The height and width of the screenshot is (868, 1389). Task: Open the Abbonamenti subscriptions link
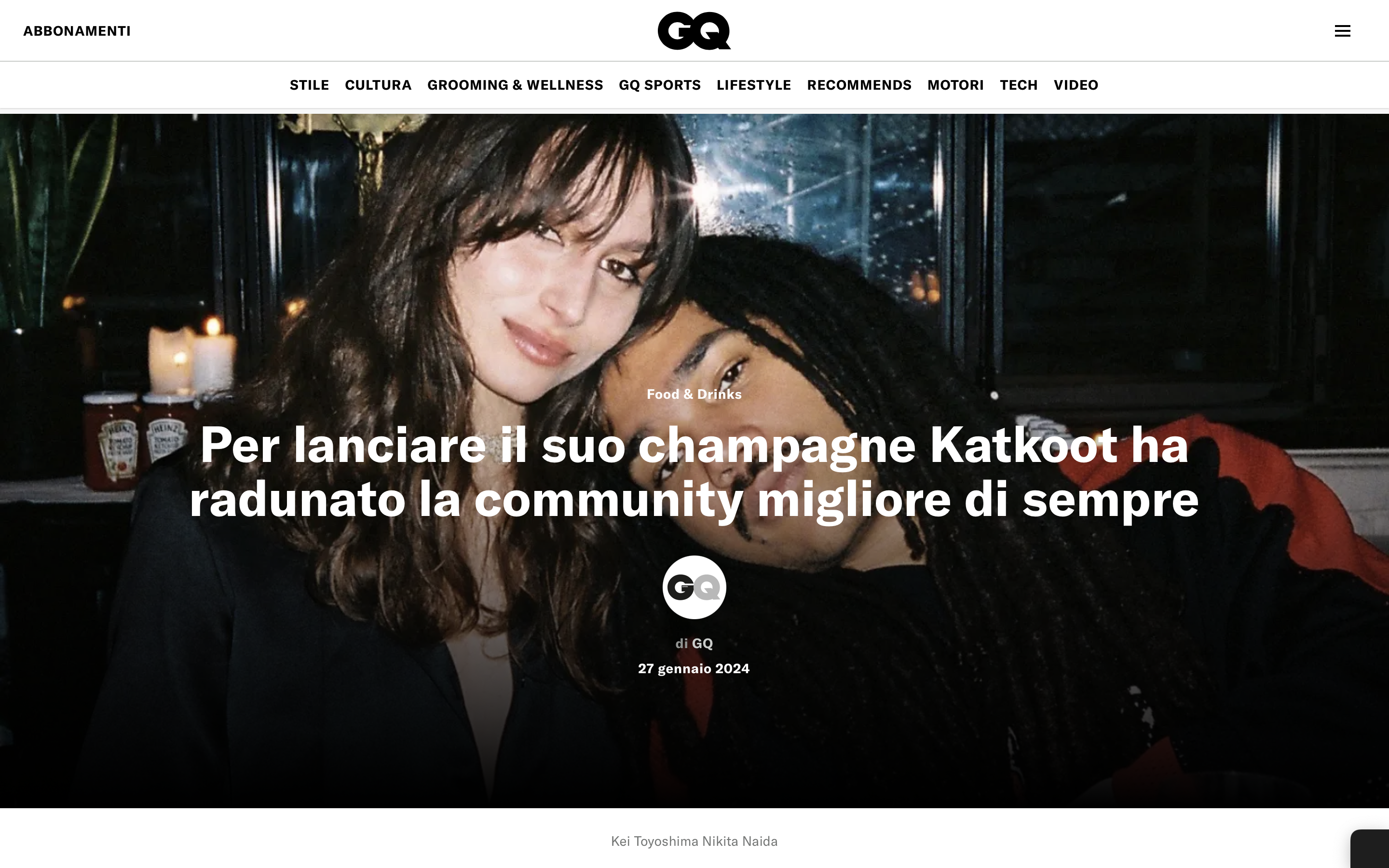pos(77,31)
